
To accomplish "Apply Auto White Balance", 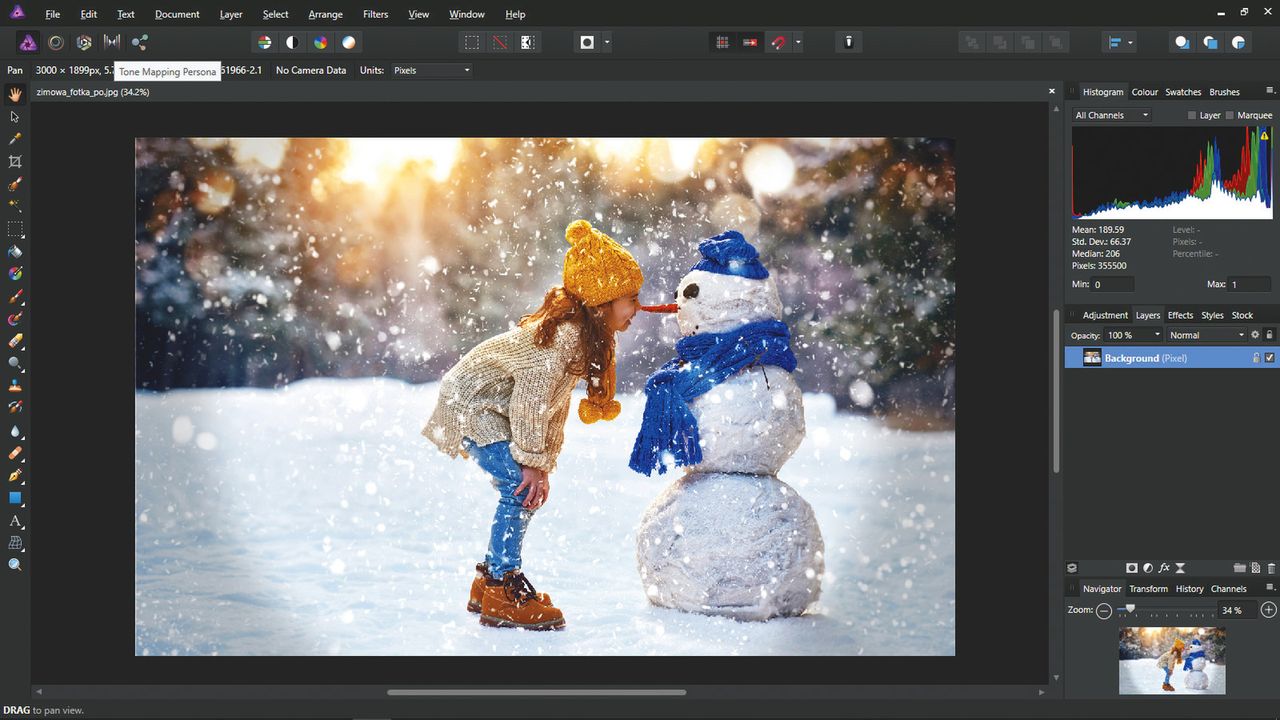I will (x=348, y=42).
